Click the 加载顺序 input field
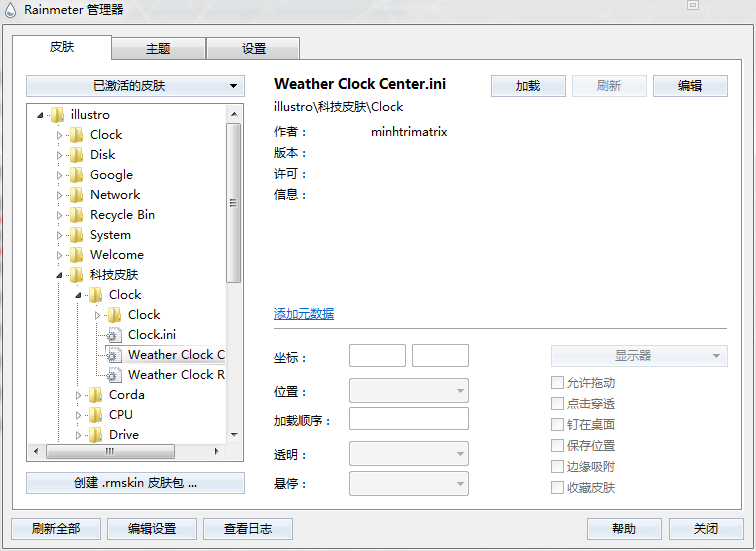Viewport: 756px width, 551px height. pos(409,418)
